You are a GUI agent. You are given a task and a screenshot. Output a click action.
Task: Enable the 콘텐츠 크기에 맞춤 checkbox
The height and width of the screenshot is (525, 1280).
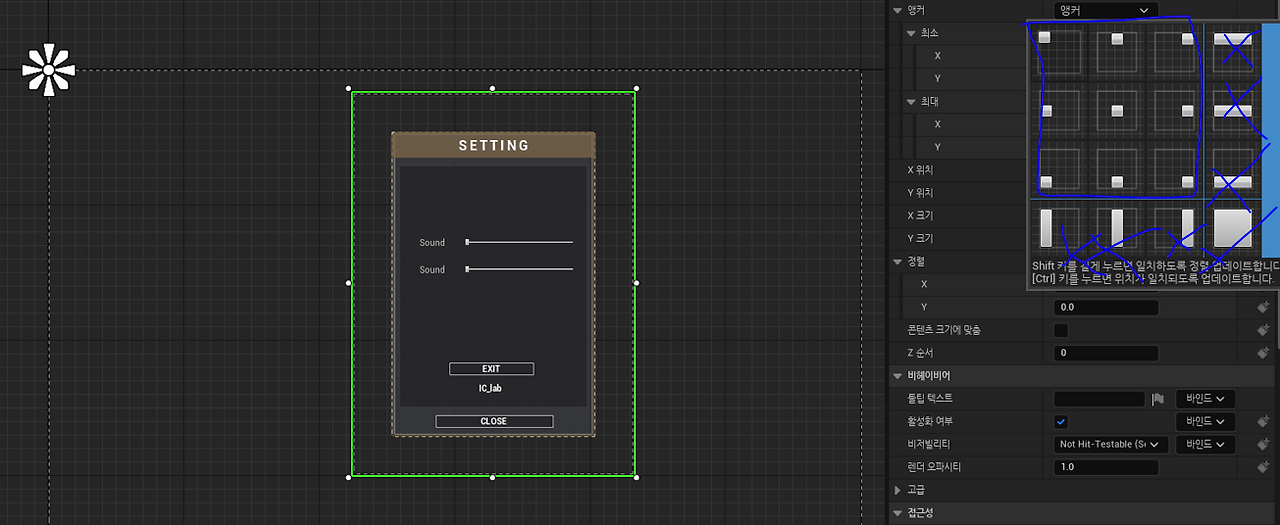1061,330
